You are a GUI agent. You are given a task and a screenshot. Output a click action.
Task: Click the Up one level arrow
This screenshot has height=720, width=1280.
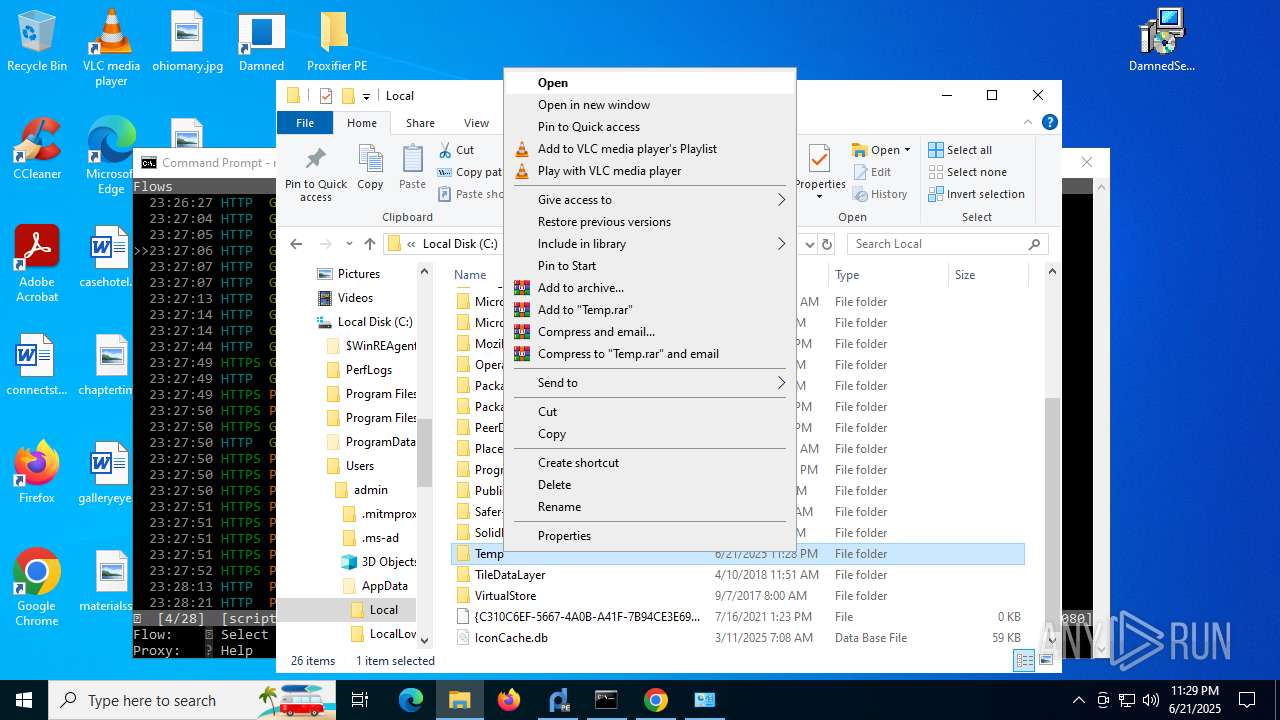tap(370, 244)
